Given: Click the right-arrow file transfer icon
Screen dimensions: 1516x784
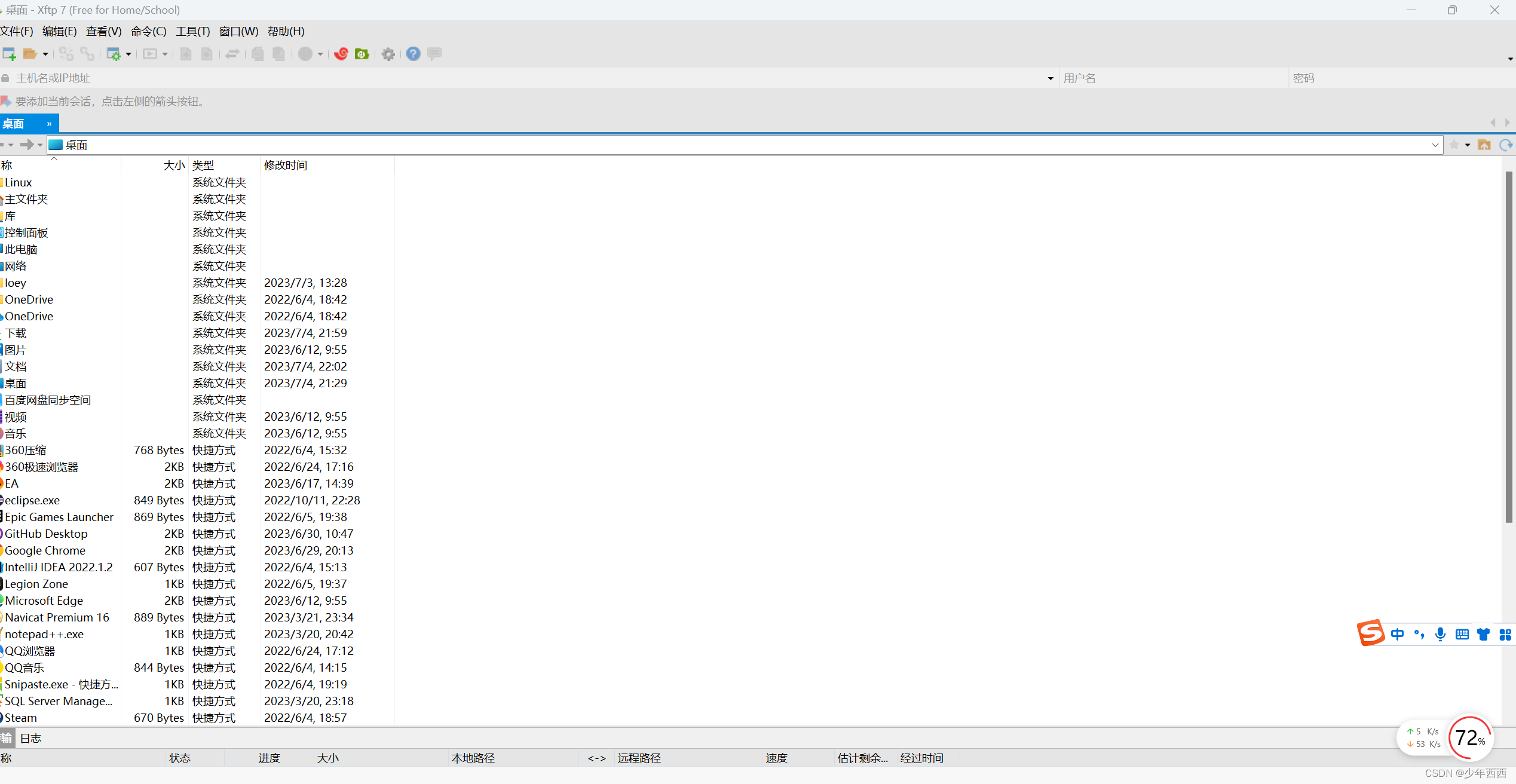Looking at the screenshot, I should pyautogui.click(x=207, y=54).
